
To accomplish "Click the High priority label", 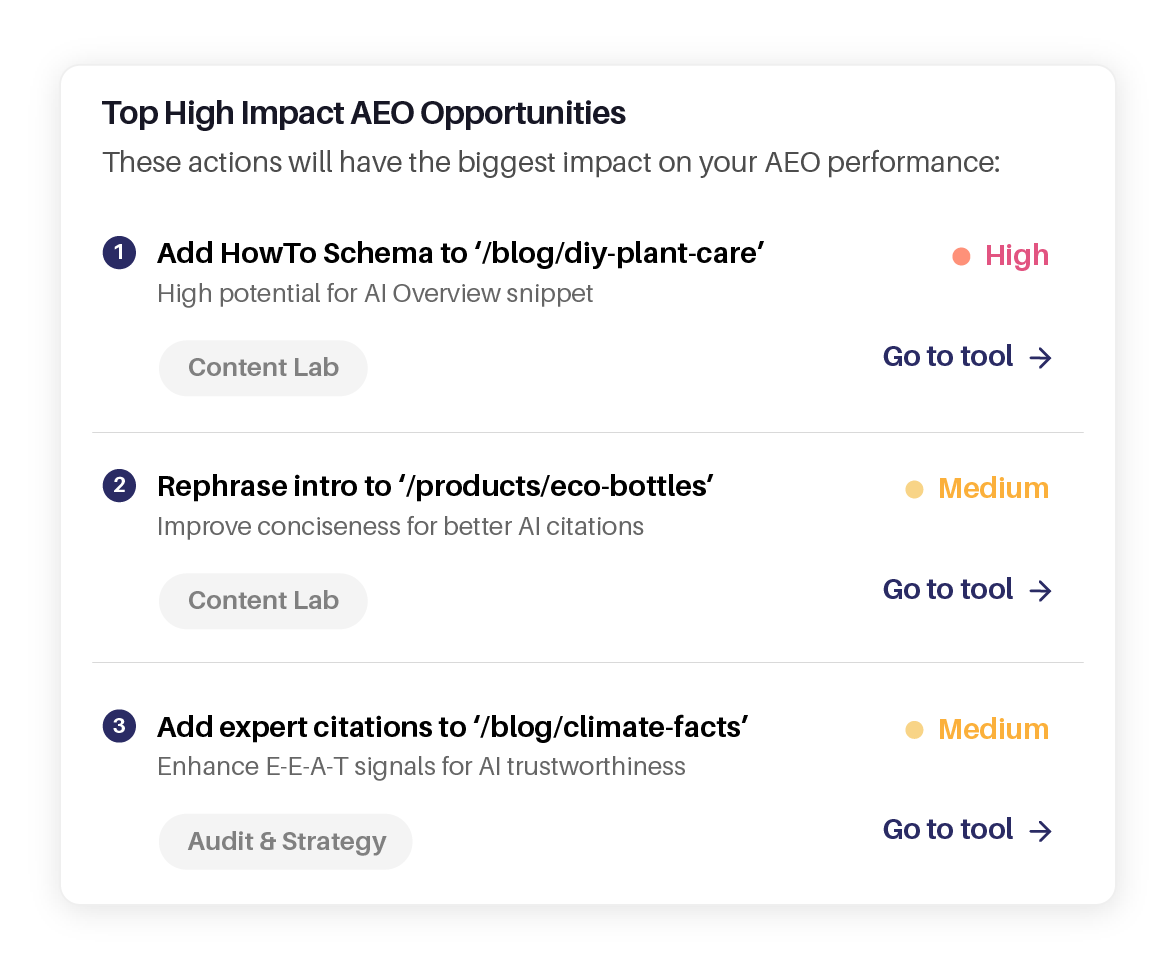I will 1016,256.
